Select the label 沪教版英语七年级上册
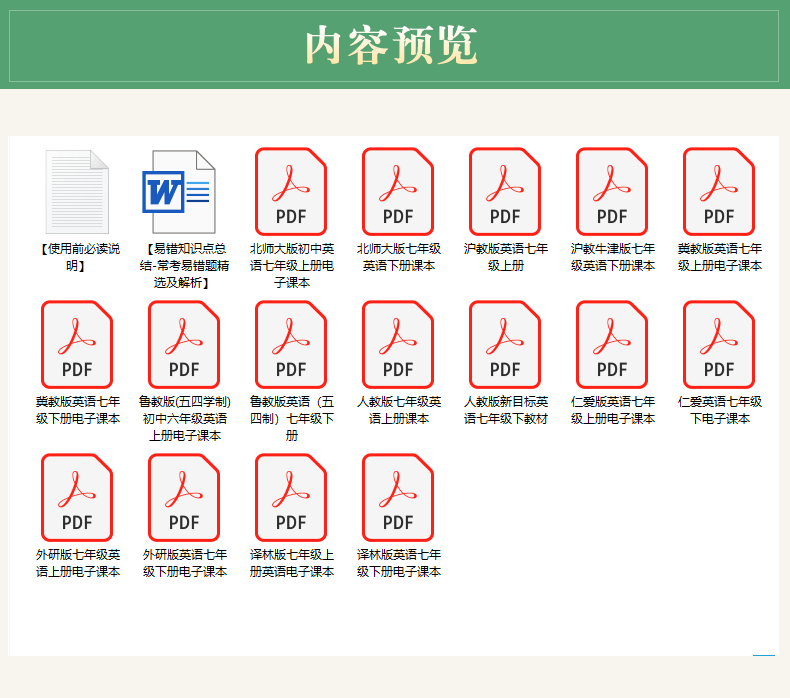 tap(505, 257)
